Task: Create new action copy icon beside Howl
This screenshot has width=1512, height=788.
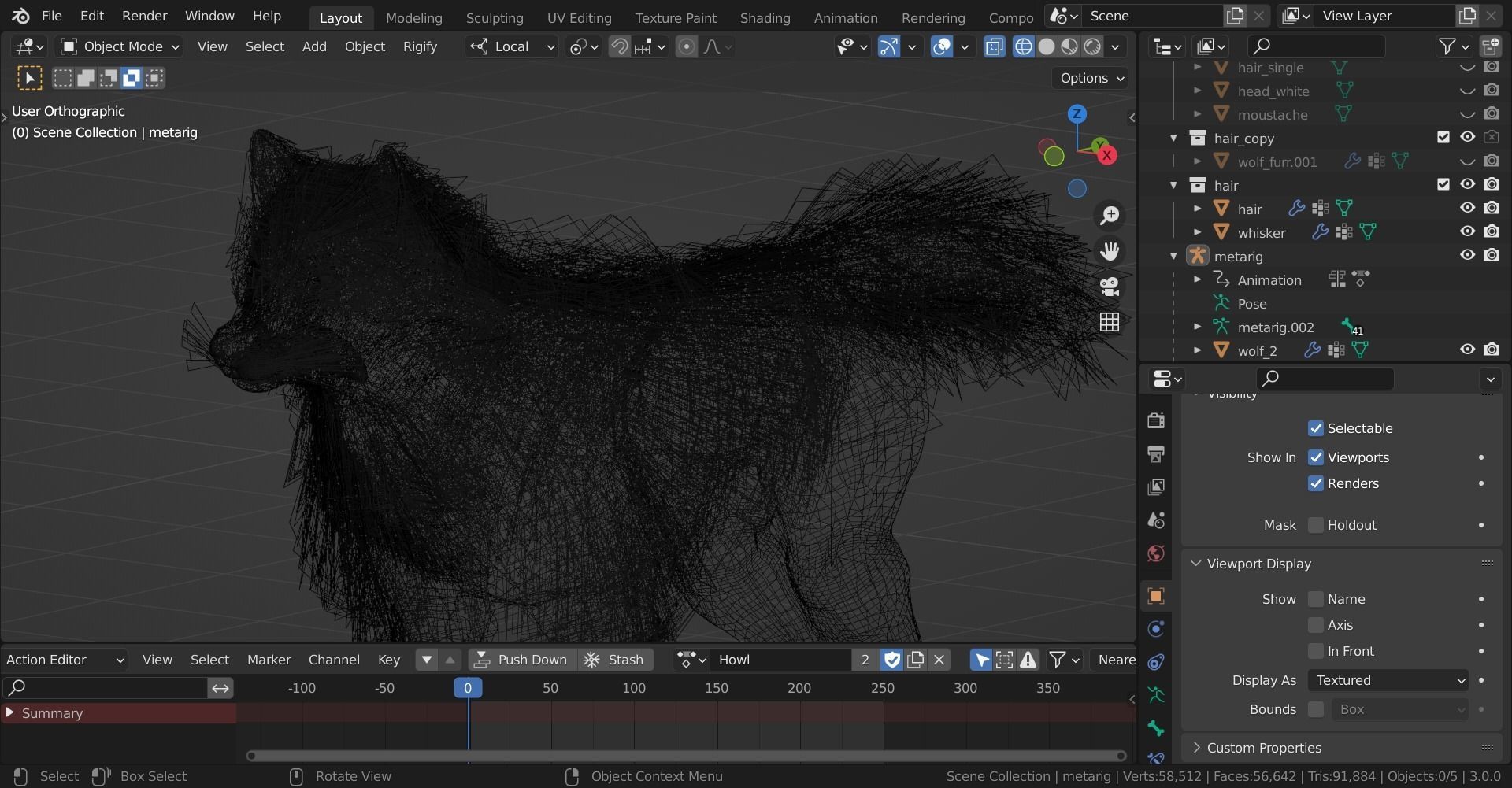Action: click(915, 660)
